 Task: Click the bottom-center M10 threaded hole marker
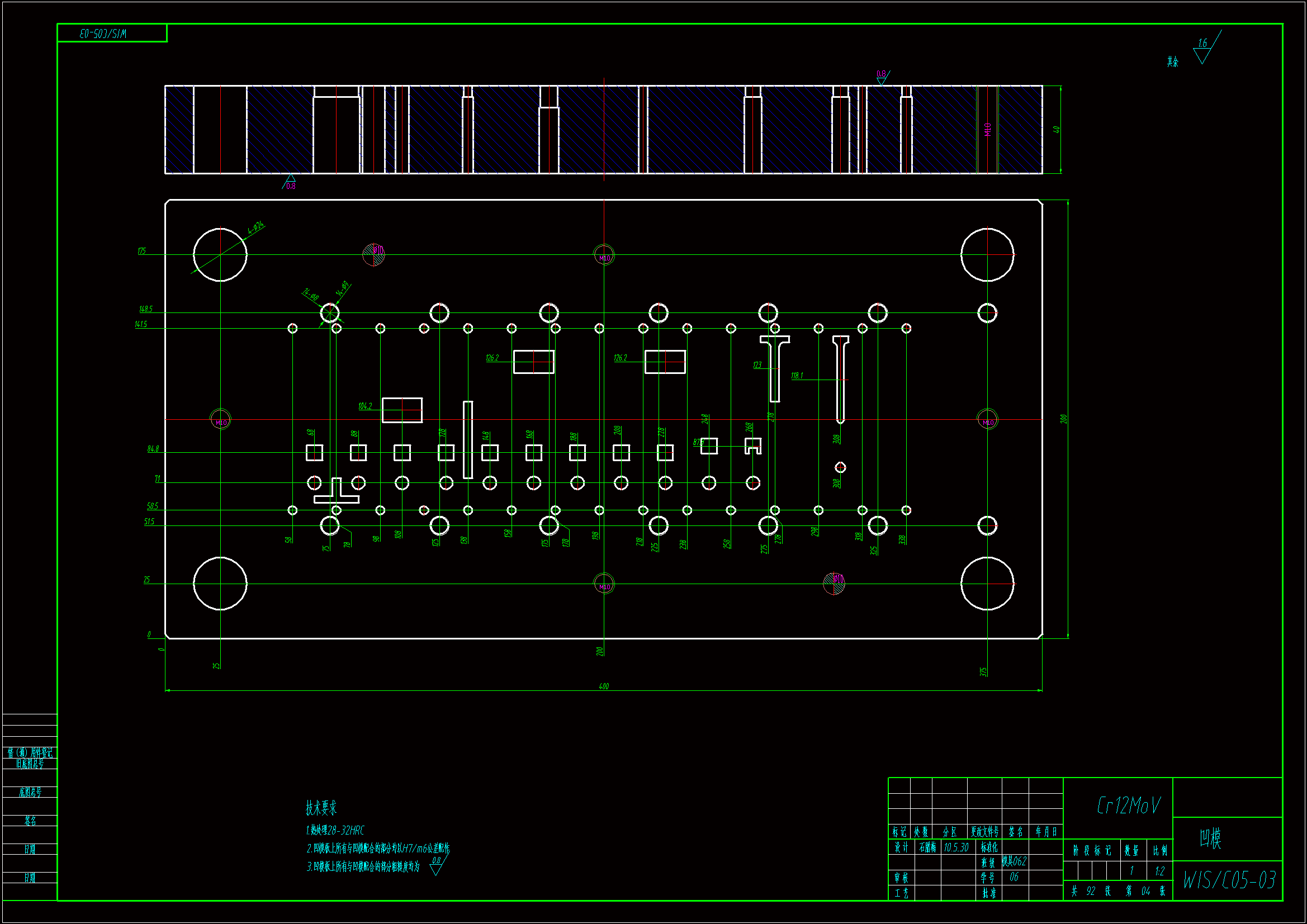[x=603, y=586]
